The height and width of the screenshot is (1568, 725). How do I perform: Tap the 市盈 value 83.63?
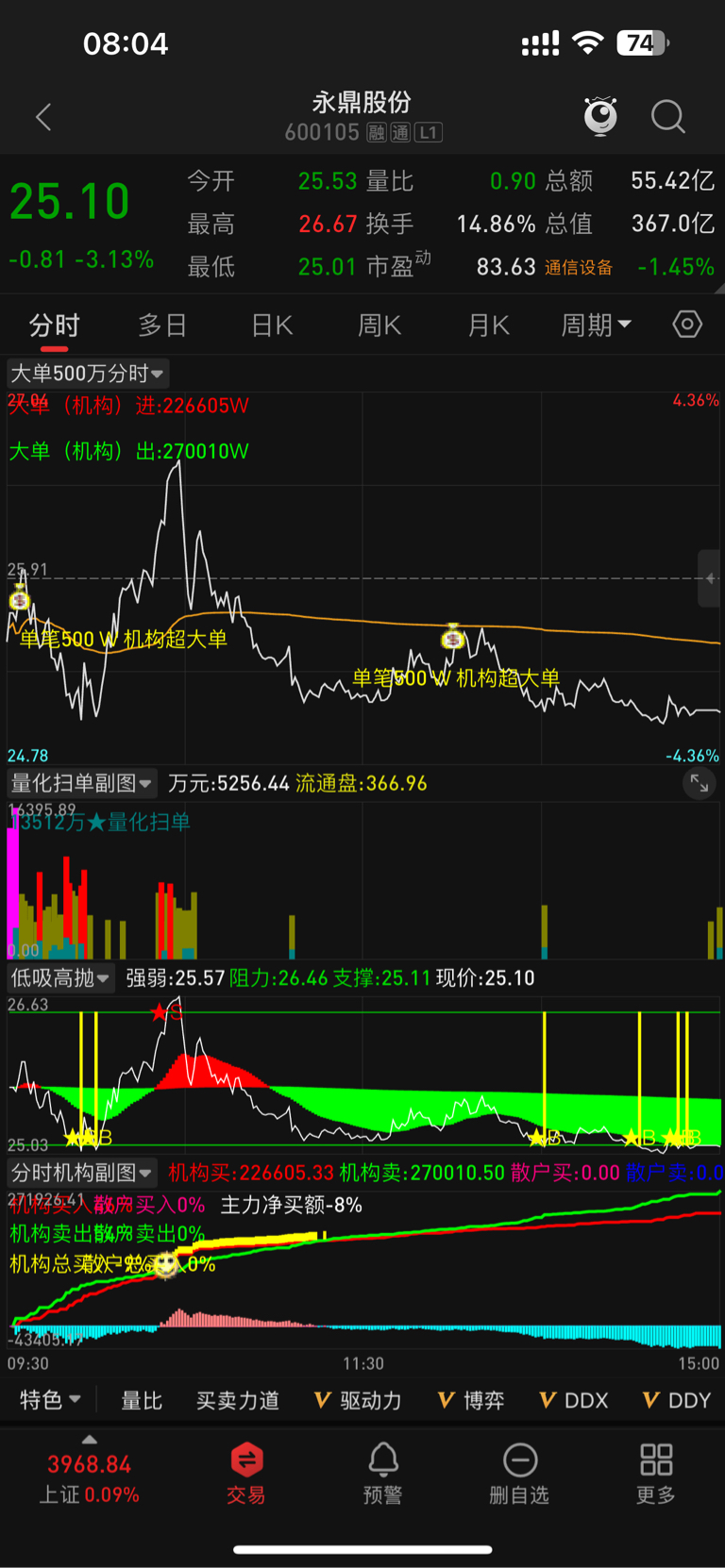[506, 267]
